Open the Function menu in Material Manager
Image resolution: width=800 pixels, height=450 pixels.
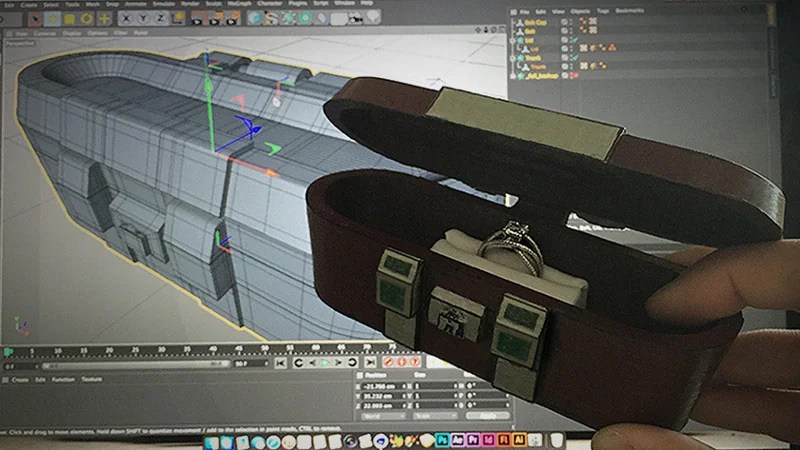tap(63, 380)
